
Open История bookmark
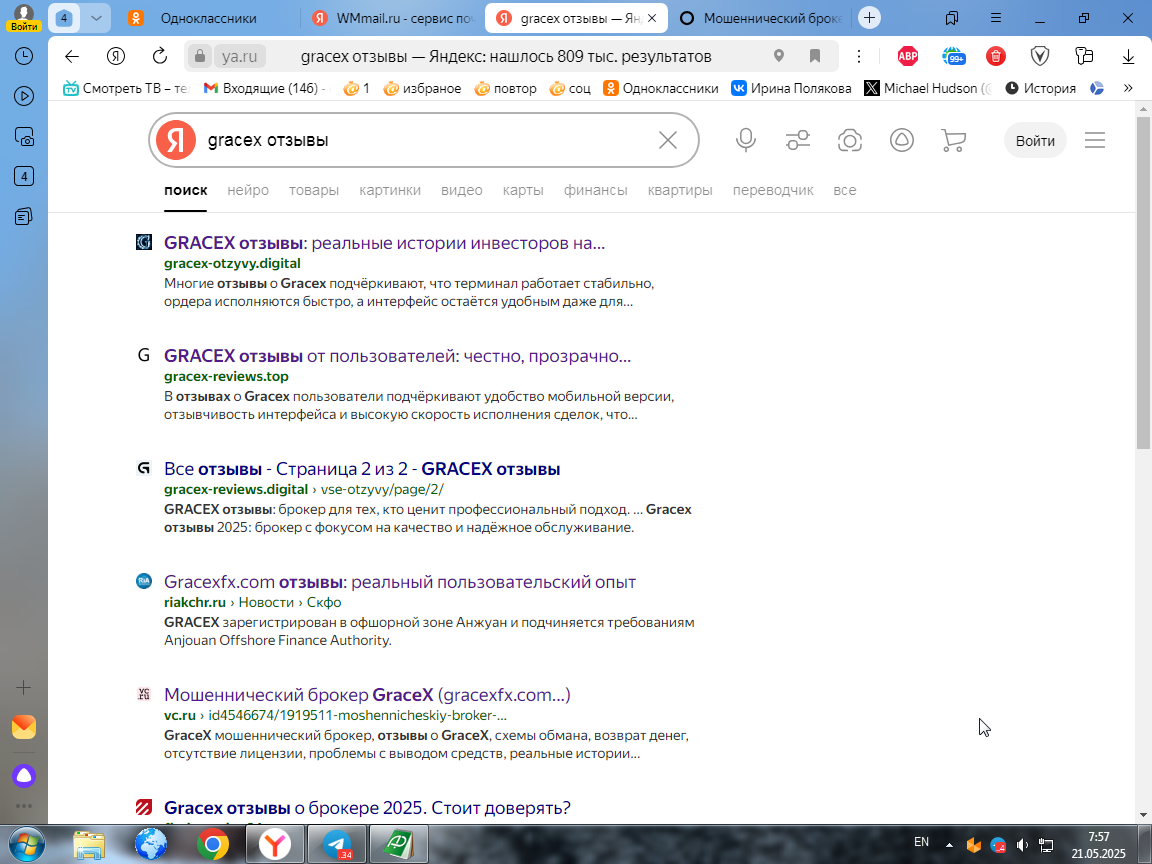(x=1040, y=88)
